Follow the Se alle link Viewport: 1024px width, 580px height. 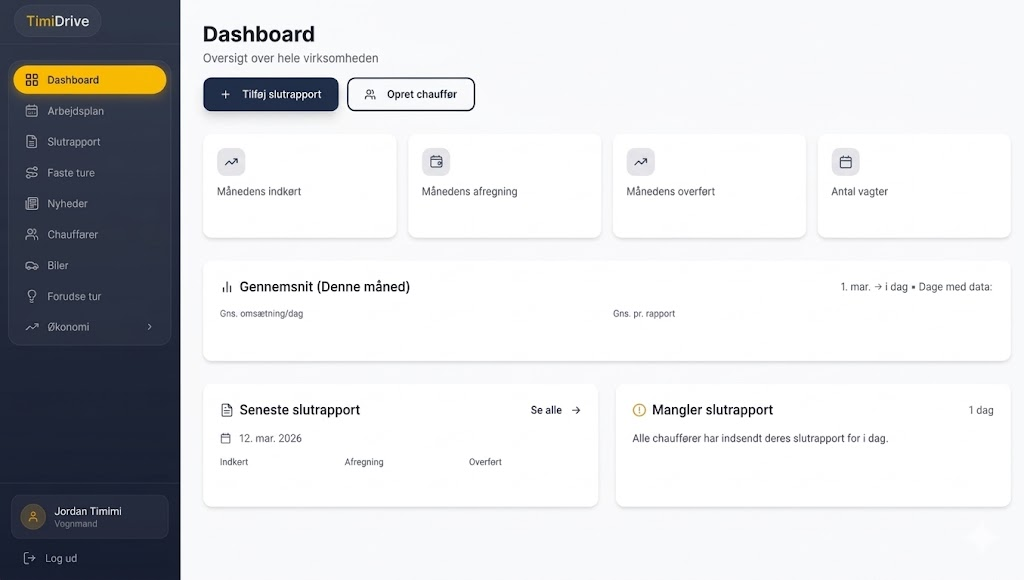tap(555, 410)
